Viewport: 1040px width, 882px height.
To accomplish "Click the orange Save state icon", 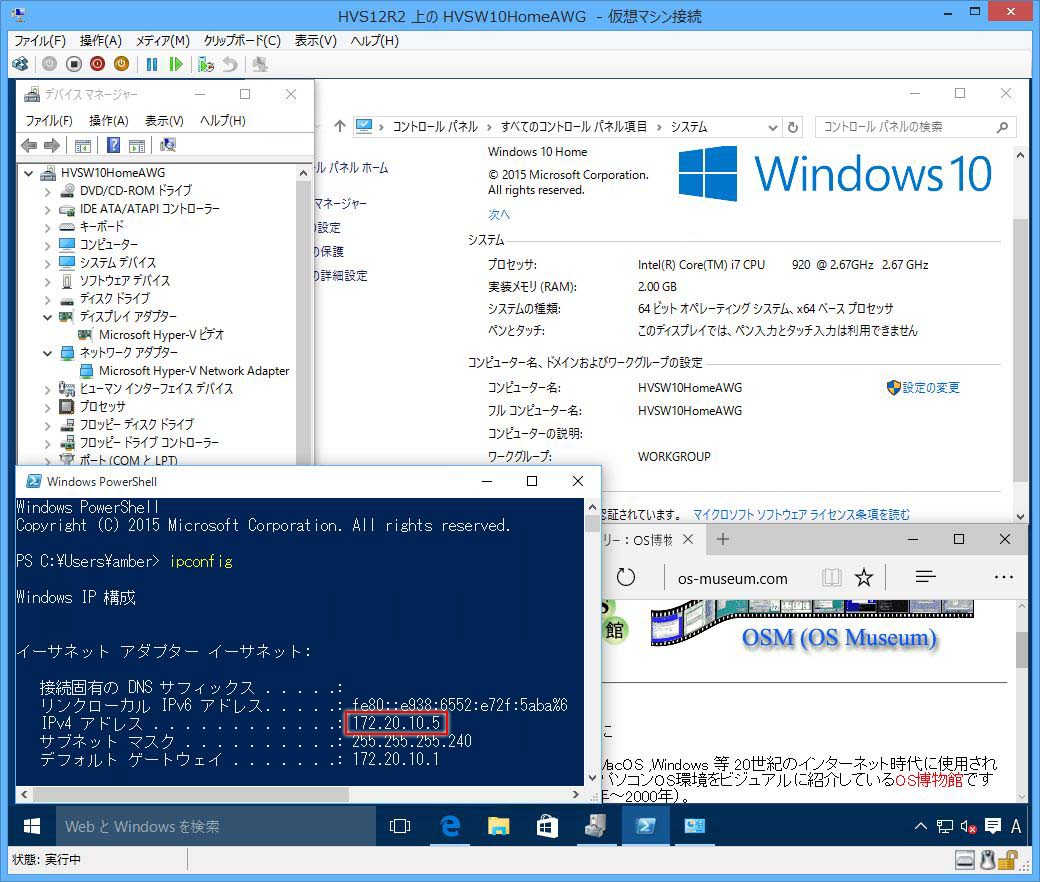I will point(121,64).
